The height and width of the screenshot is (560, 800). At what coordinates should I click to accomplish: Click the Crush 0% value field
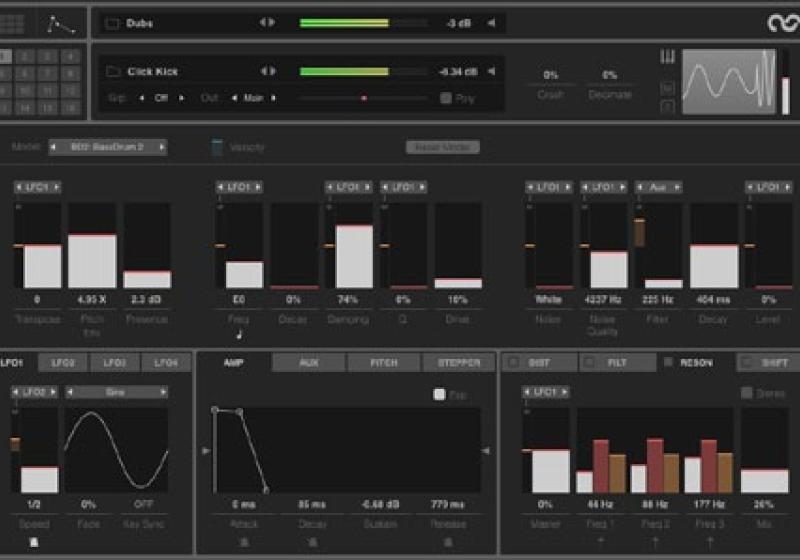(551, 75)
